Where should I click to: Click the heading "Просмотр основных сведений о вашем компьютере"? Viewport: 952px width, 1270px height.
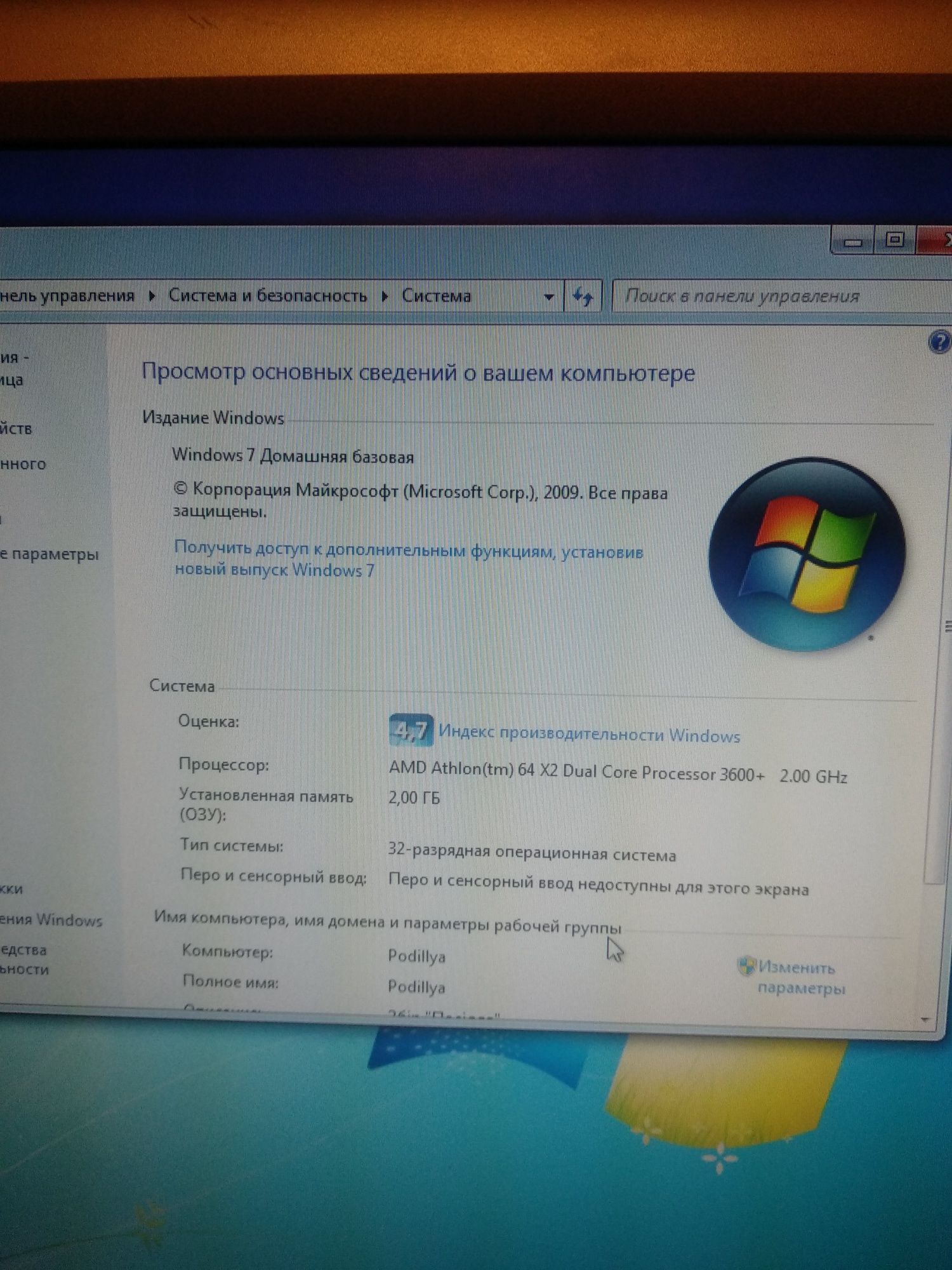[418, 372]
